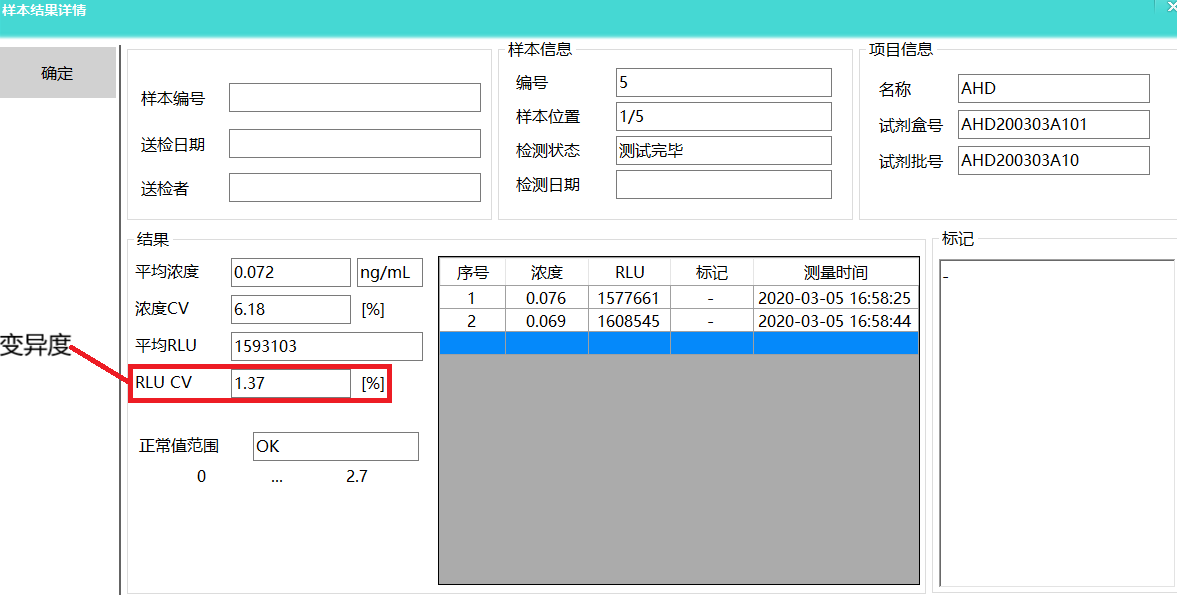Select the 样本位置 field showing 1/5
1177x597 pixels.
(x=723, y=116)
